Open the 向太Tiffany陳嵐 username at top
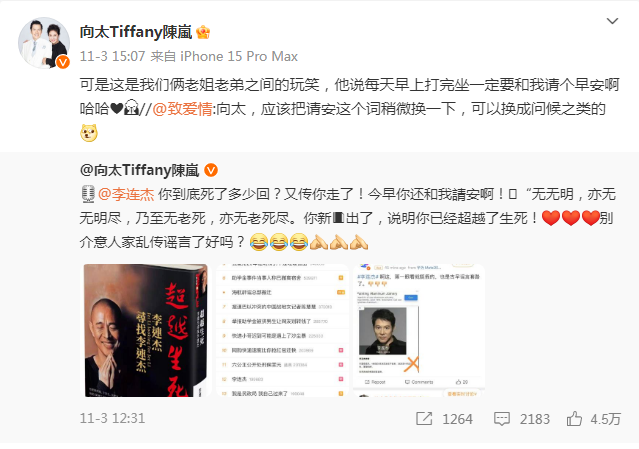639x449 pixels. pos(136,32)
